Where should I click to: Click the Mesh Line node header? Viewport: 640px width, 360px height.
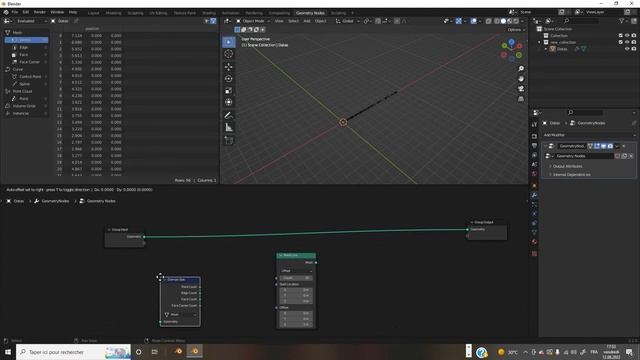pyautogui.click(x=296, y=256)
